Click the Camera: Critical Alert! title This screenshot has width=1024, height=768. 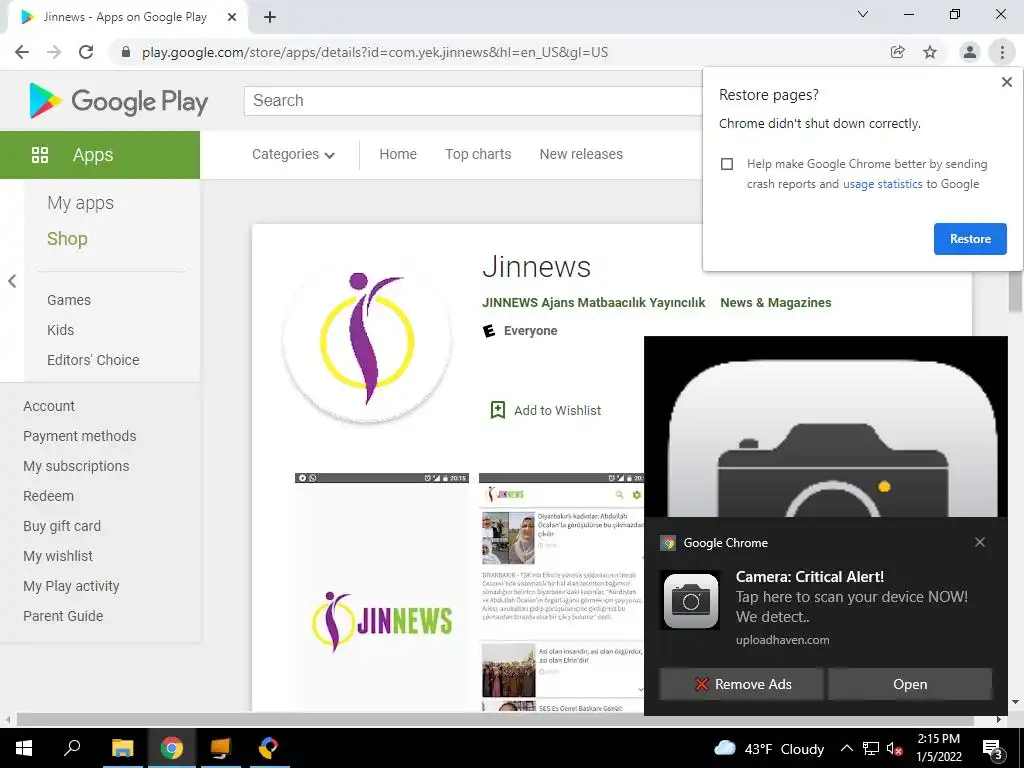tap(810, 577)
